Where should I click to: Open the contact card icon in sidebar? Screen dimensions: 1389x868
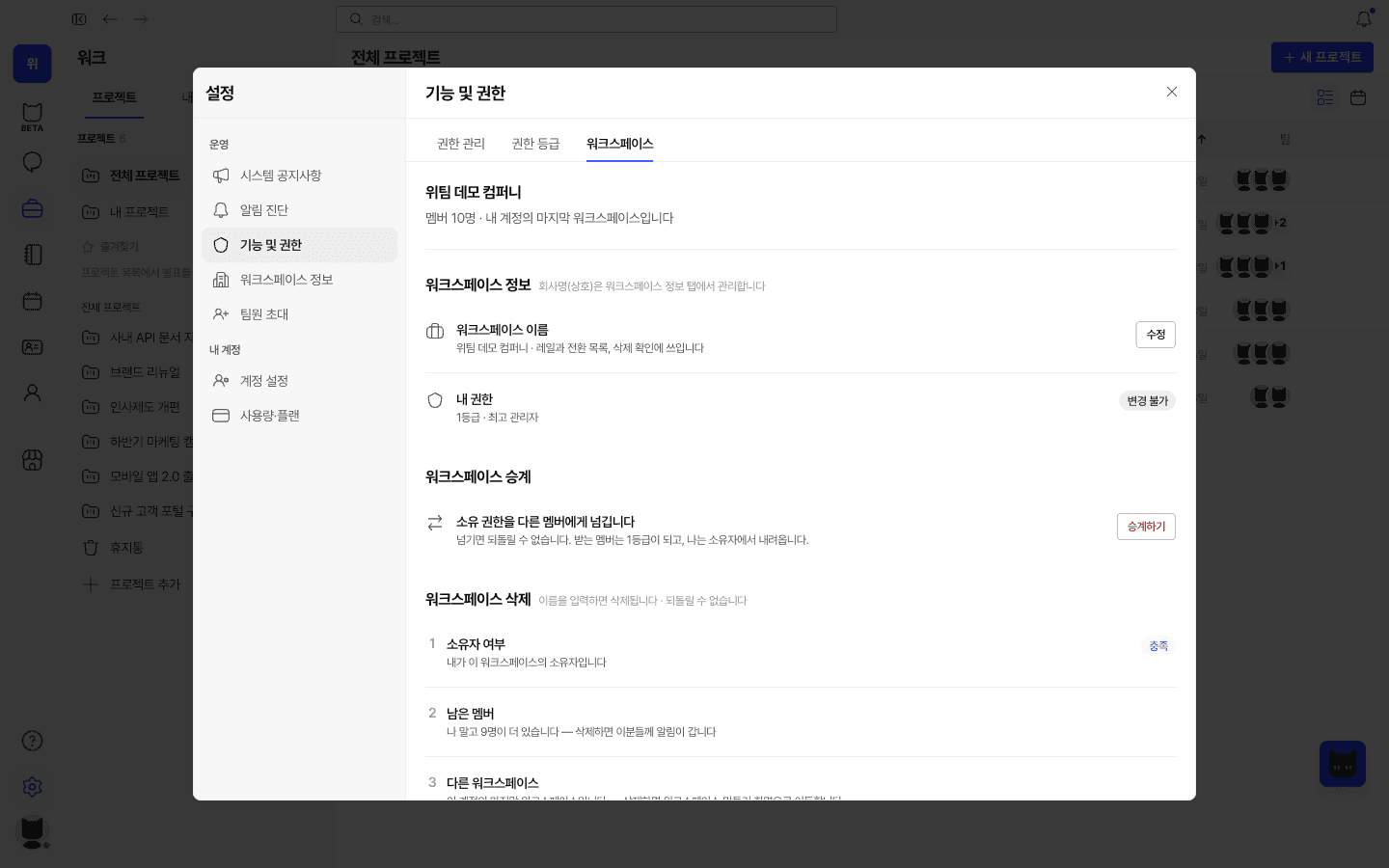(x=32, y=347)
